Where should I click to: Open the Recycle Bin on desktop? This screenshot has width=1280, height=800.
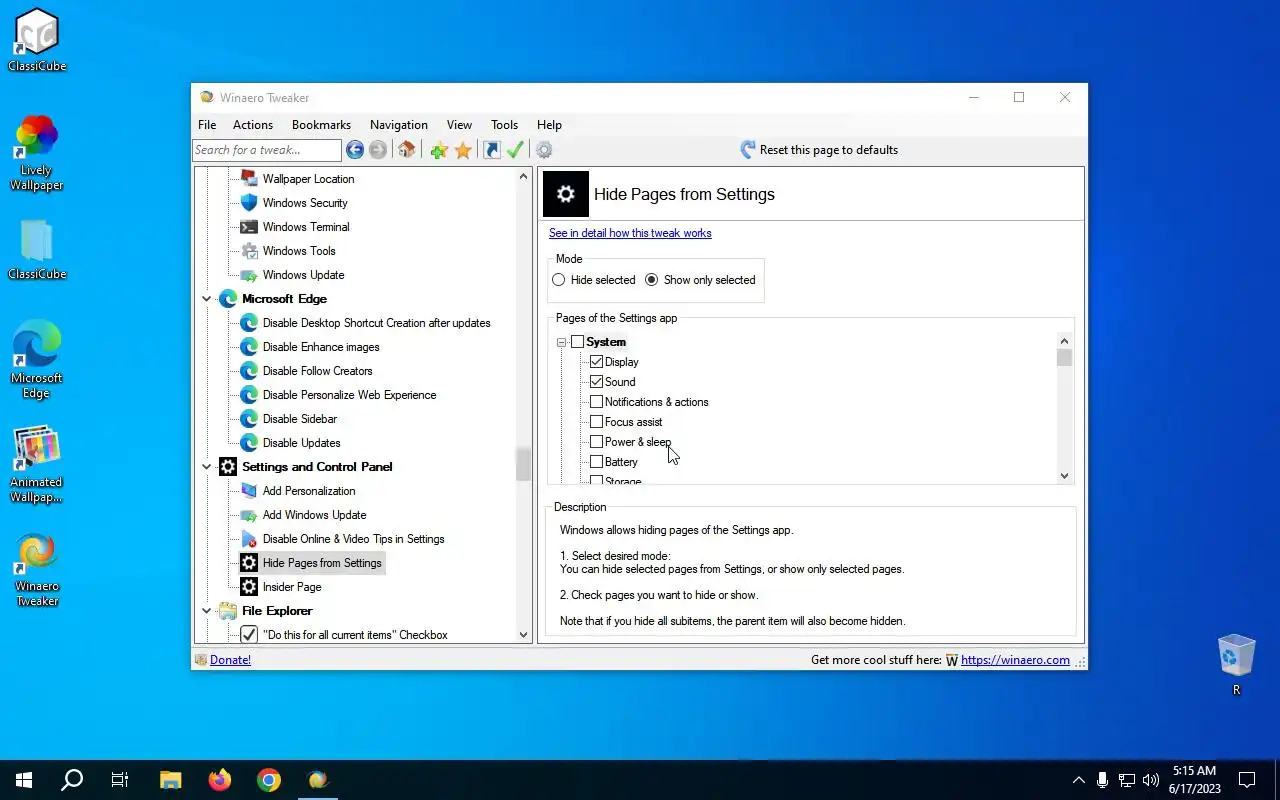[x=1237, y=664]
